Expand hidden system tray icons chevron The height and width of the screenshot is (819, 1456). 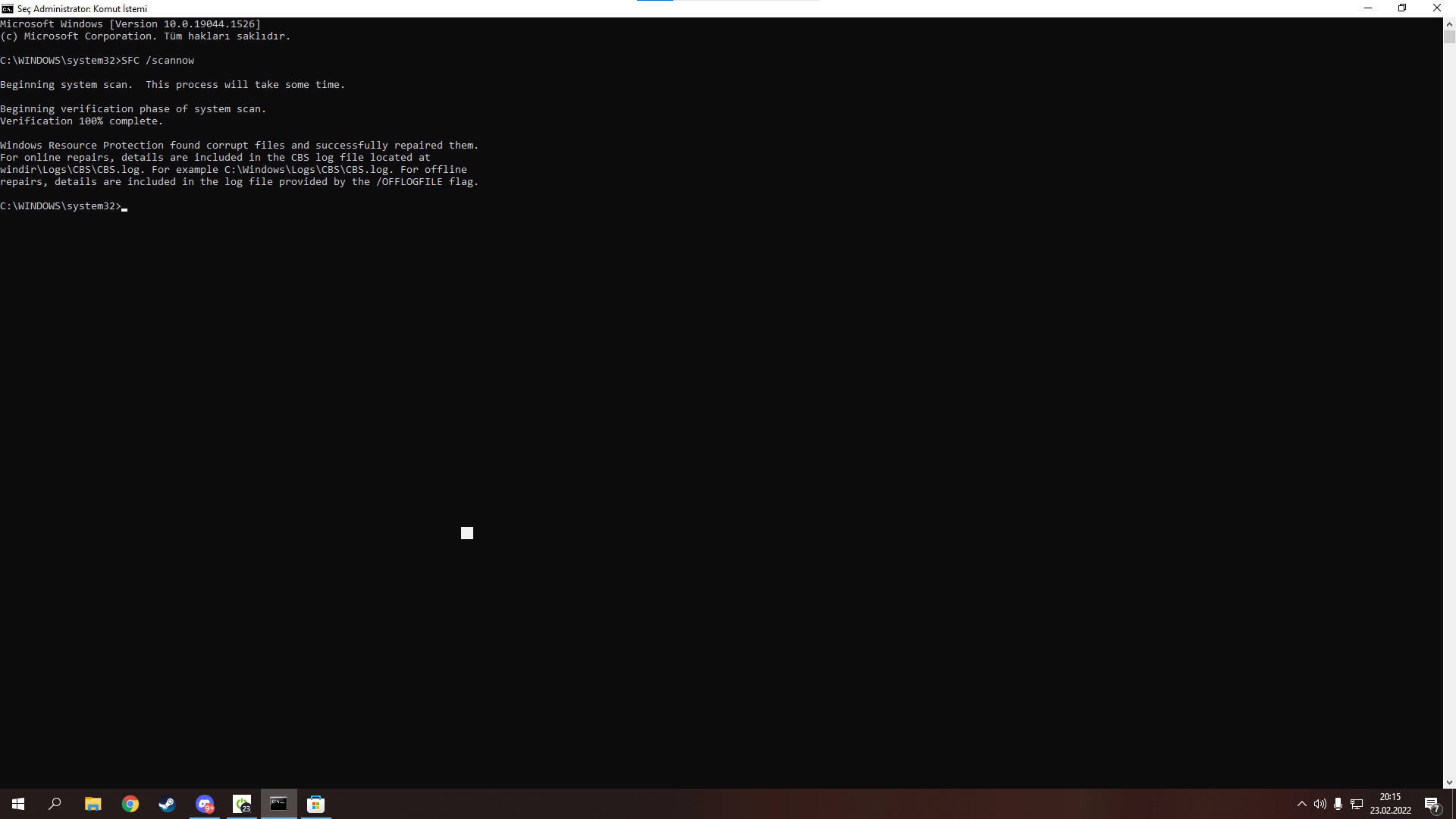(x=1302, y=804)
